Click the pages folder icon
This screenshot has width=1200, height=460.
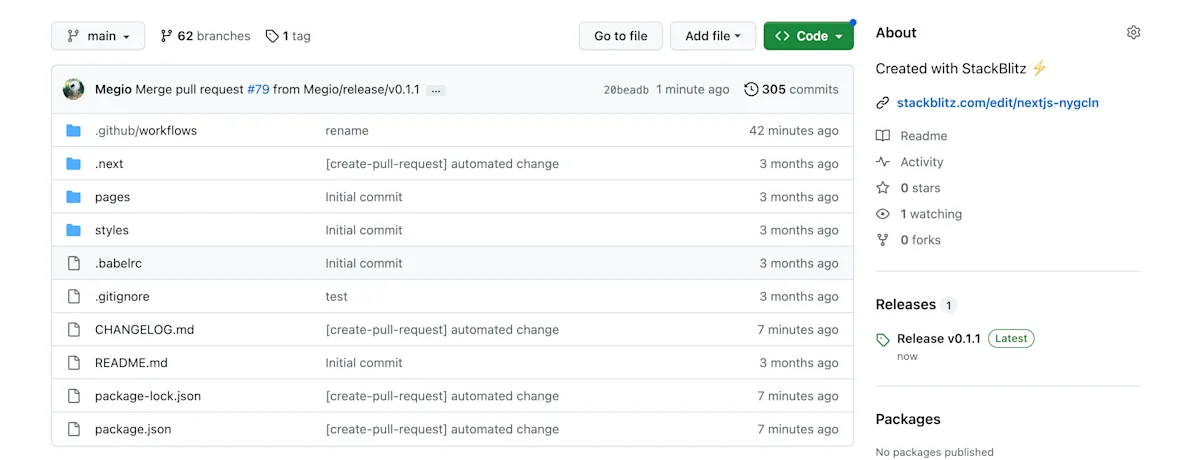[73, 197]
